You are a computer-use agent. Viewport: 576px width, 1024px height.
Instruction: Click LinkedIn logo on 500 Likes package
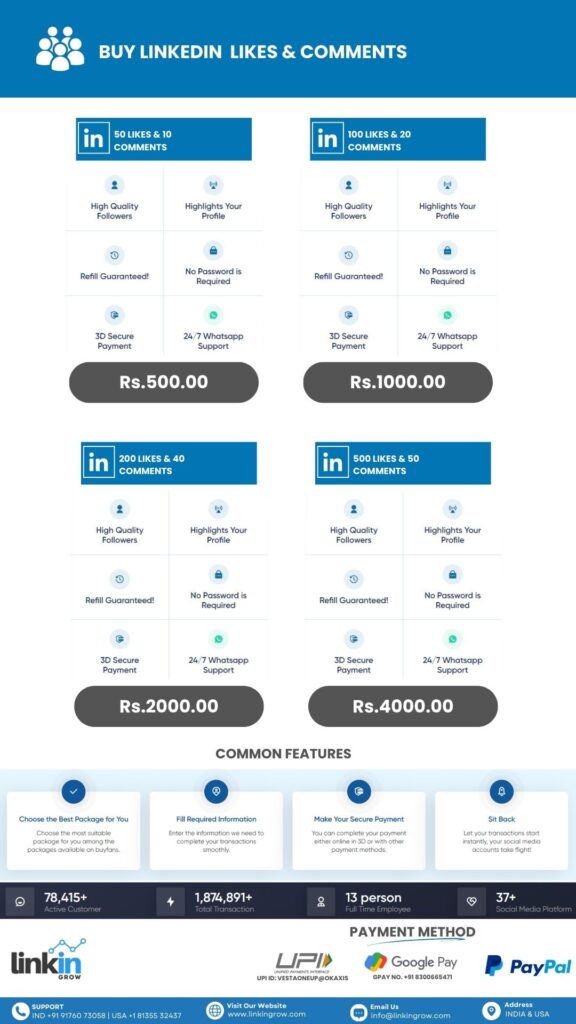click(x=332, y=463)
